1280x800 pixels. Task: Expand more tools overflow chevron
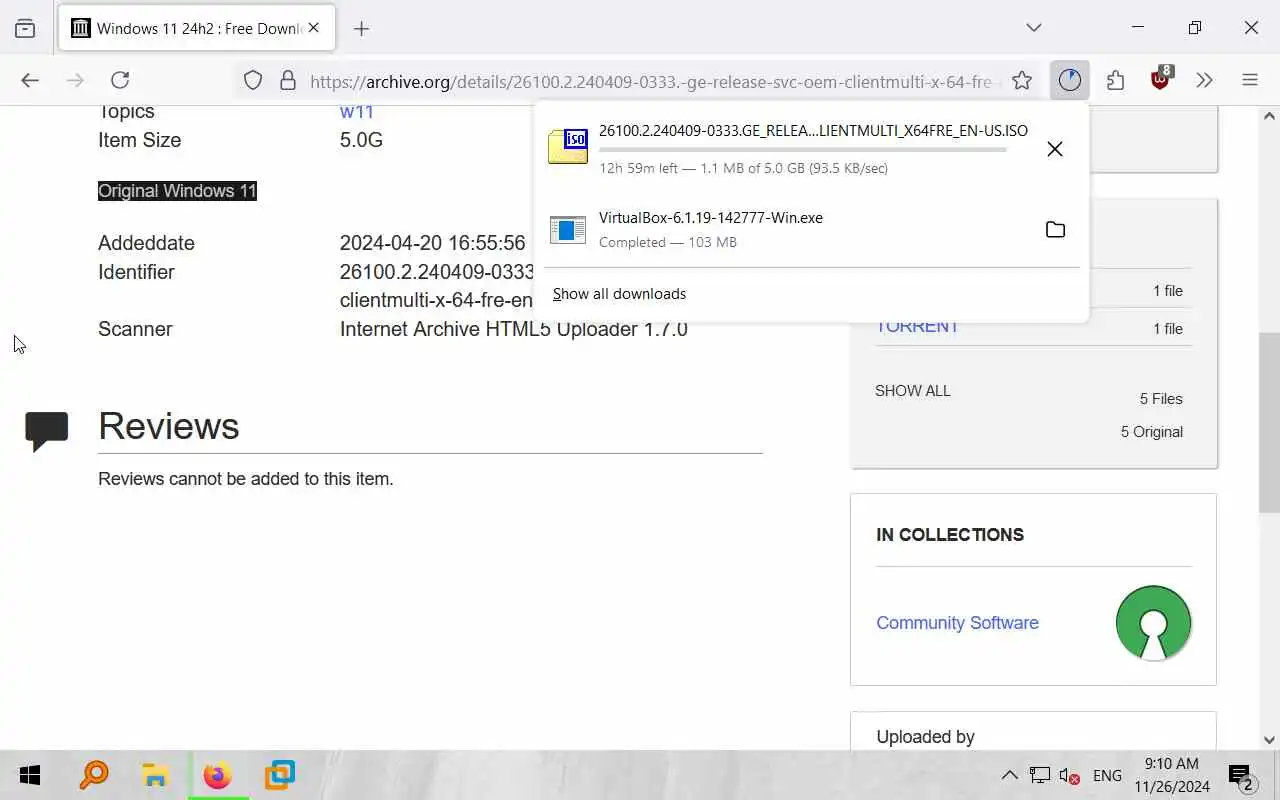[x=1204, y=80]
